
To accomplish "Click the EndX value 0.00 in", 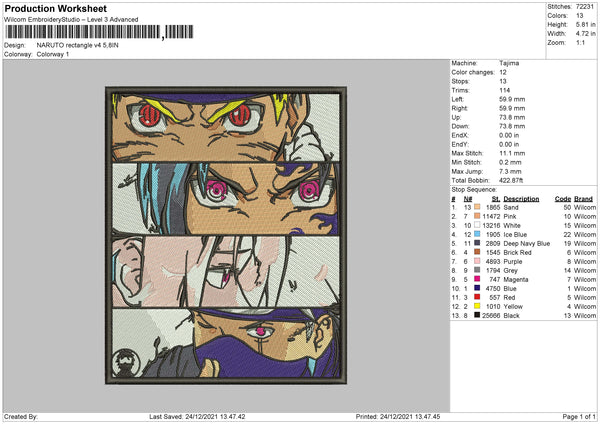I will point(509,135).
